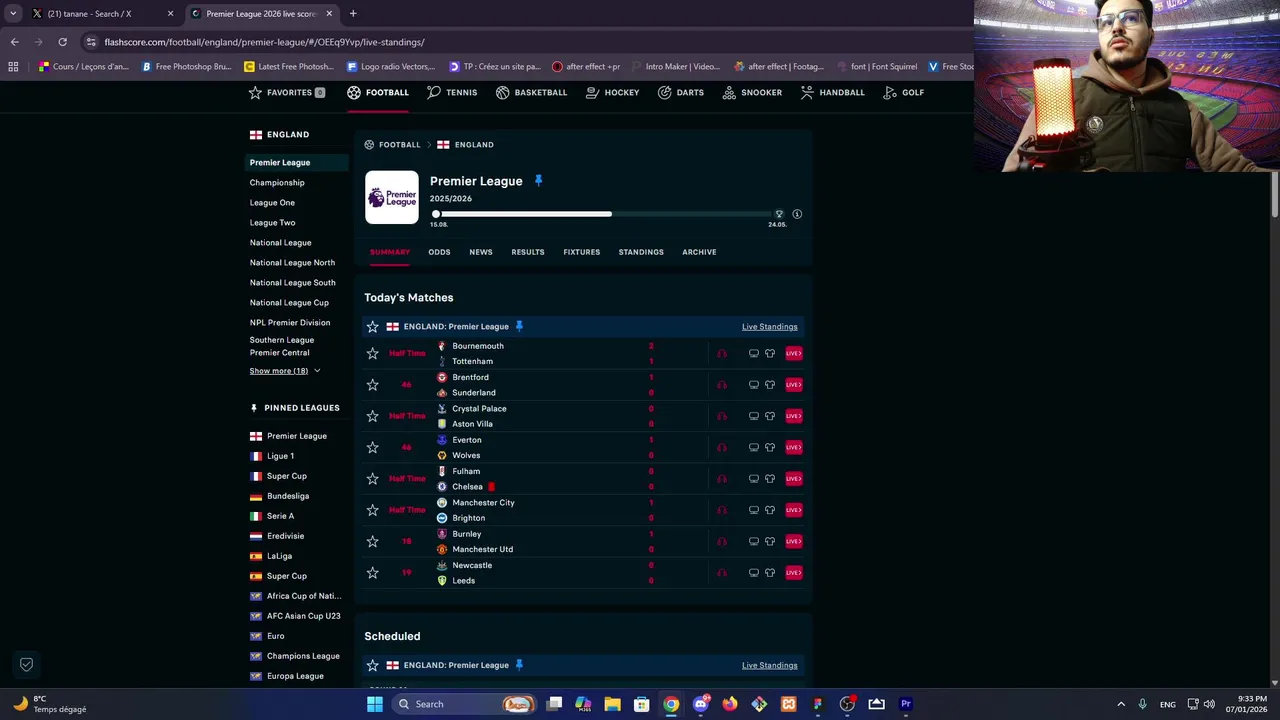
Task: Open National League Cup in sidebar
Action: pyautogui.click(x=289, y=303)
